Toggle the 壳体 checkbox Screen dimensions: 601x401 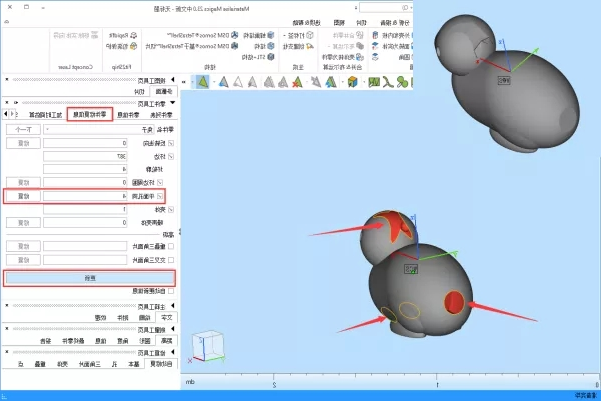(x=171, y=210)
